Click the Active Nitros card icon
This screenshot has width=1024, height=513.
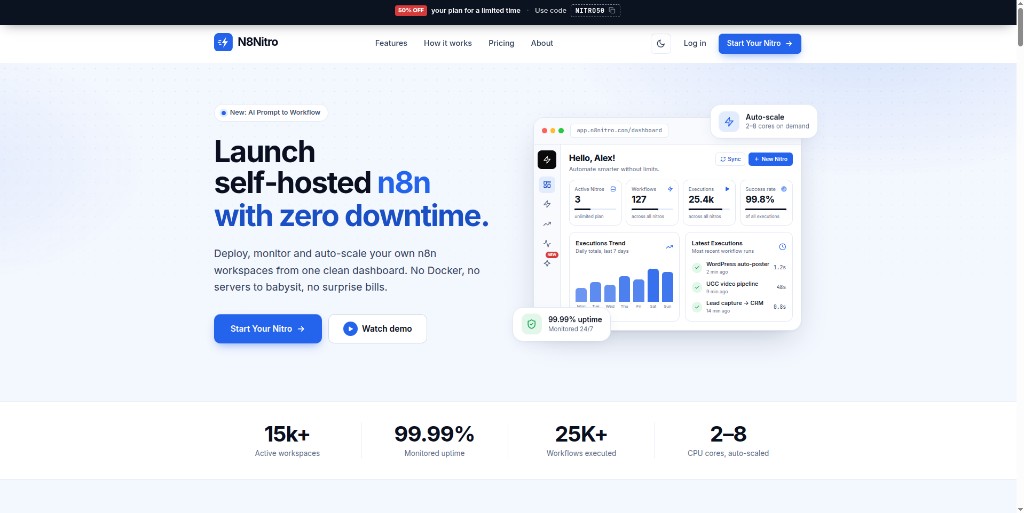(613, 189)
